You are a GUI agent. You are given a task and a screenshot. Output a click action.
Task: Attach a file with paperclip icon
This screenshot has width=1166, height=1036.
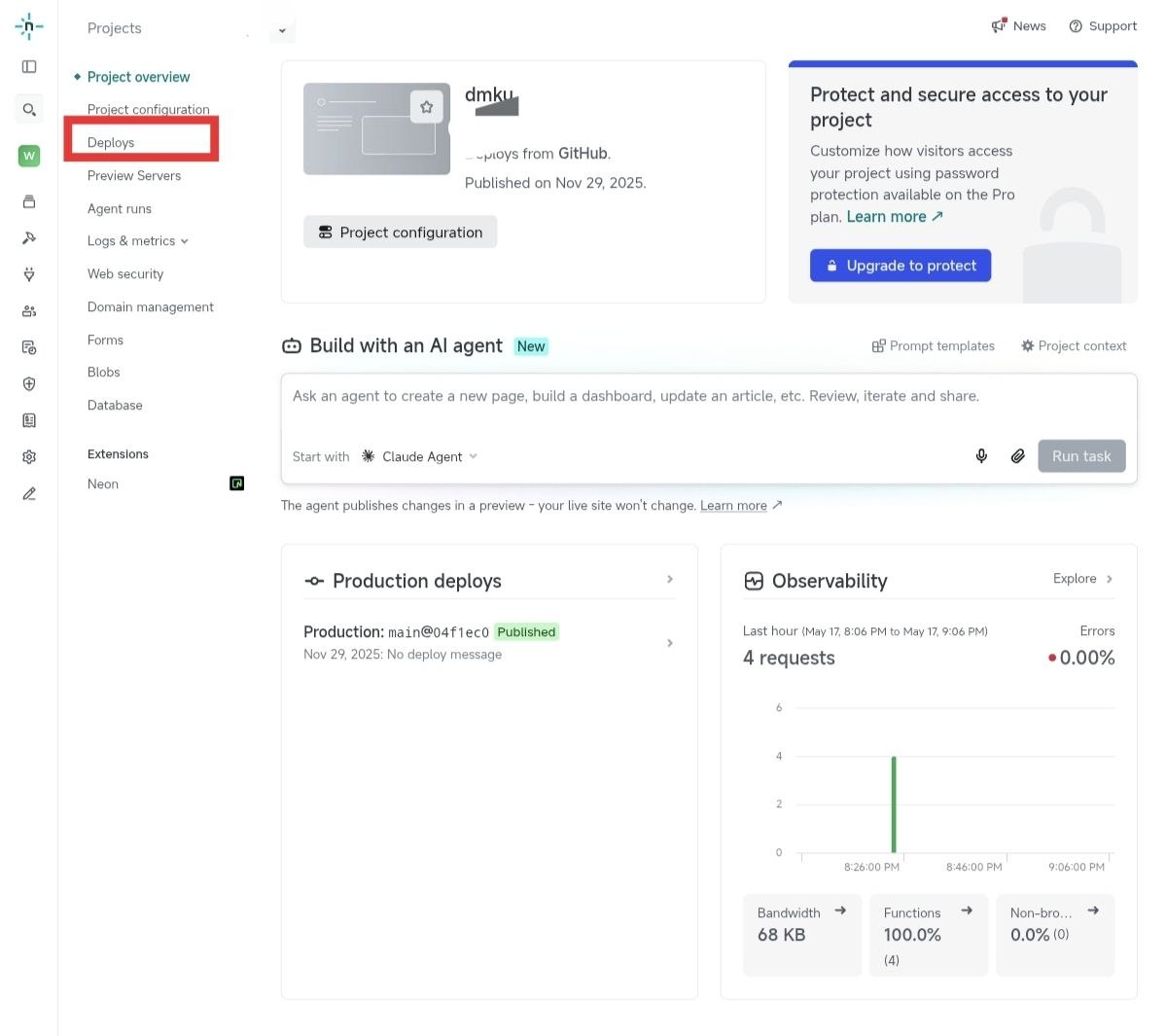[1018, 456]
